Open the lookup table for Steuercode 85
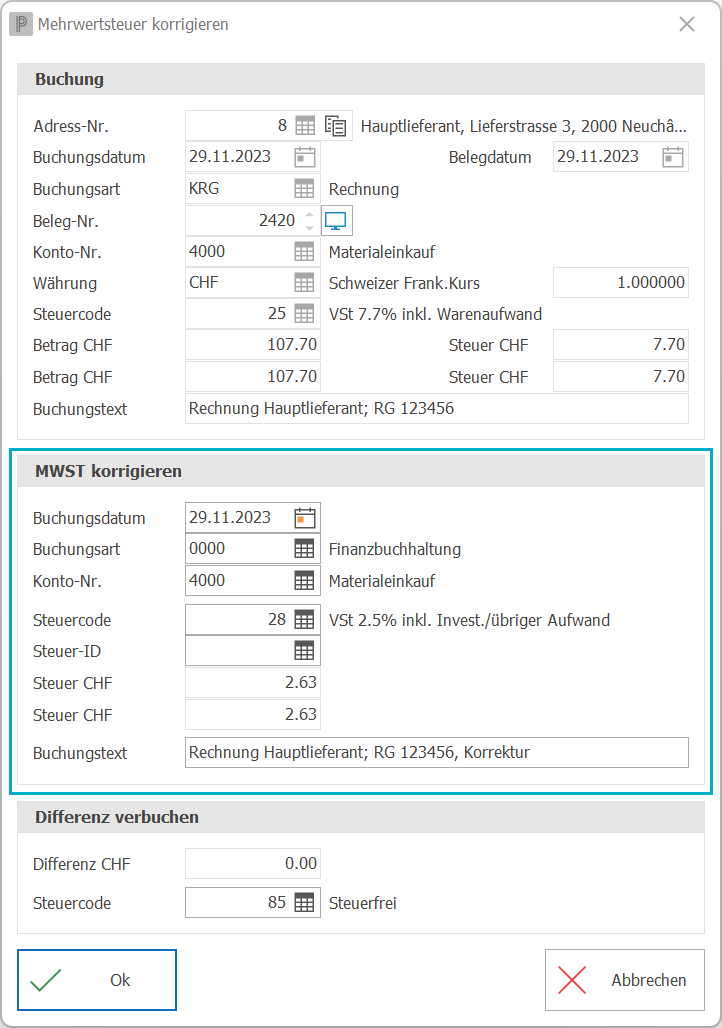 pos(304,903)
